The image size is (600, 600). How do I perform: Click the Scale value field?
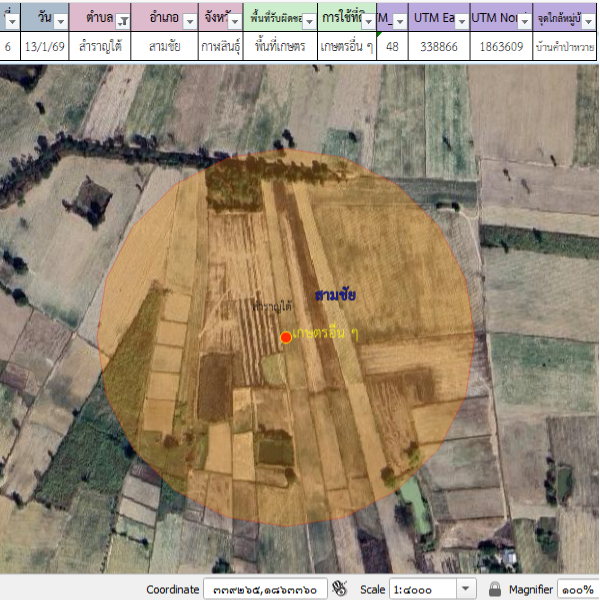click(422, 589)
